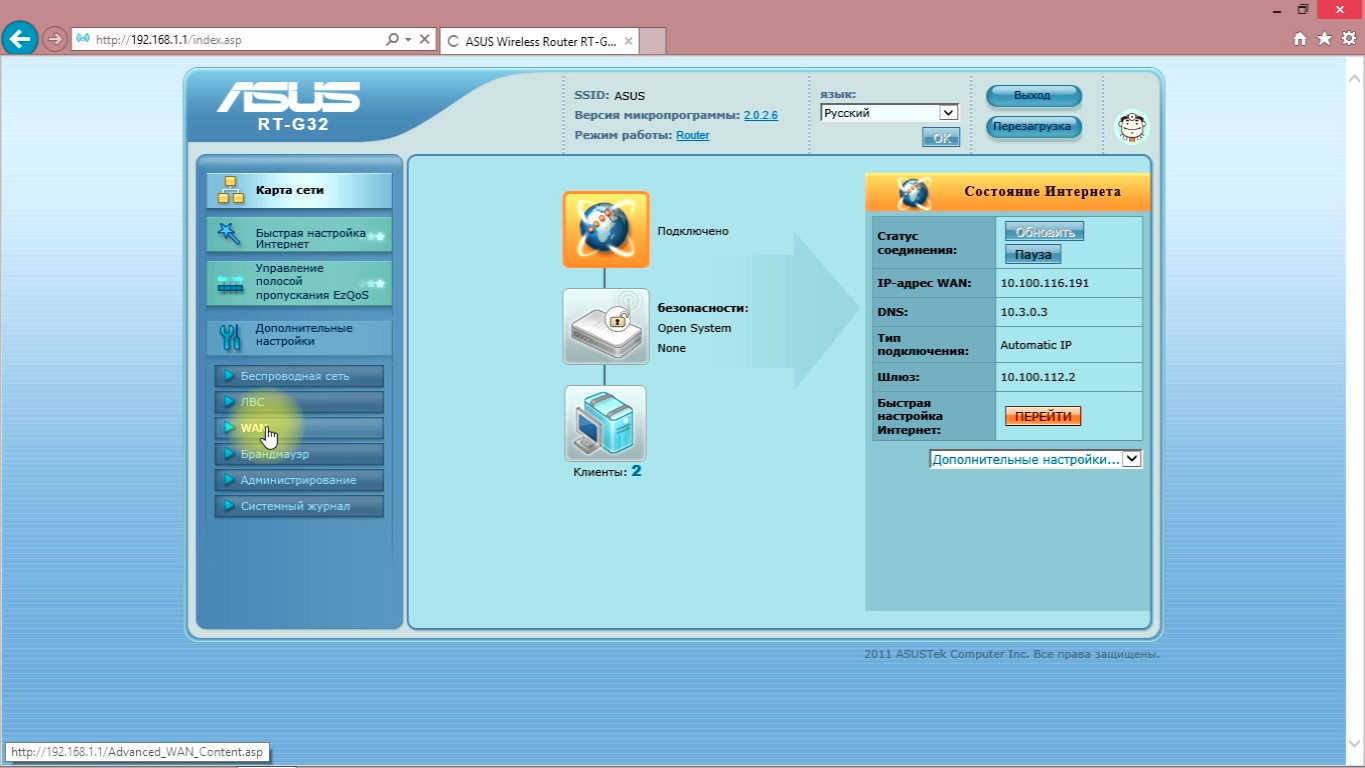Click the search magnifier in address bar
This screenshot has width=1365, height=768.
(392, 40)
